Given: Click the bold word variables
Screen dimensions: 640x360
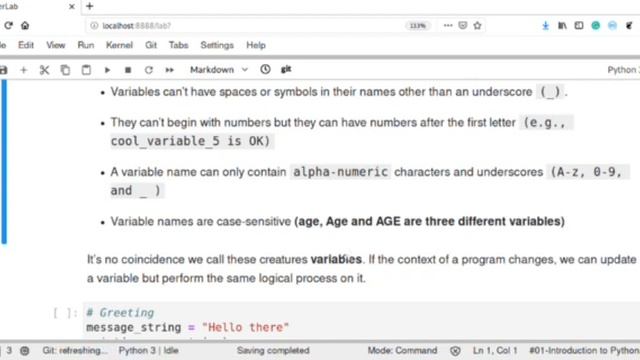Looking at the screenshot, I should (336, 259).
